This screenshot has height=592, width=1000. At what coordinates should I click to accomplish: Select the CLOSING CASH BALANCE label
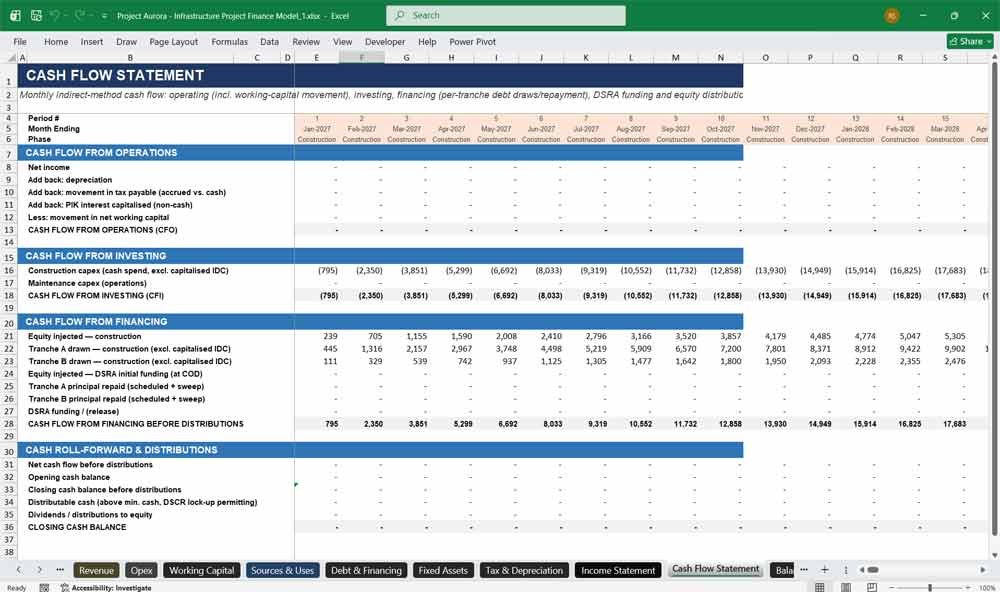(x=77, y=527)
